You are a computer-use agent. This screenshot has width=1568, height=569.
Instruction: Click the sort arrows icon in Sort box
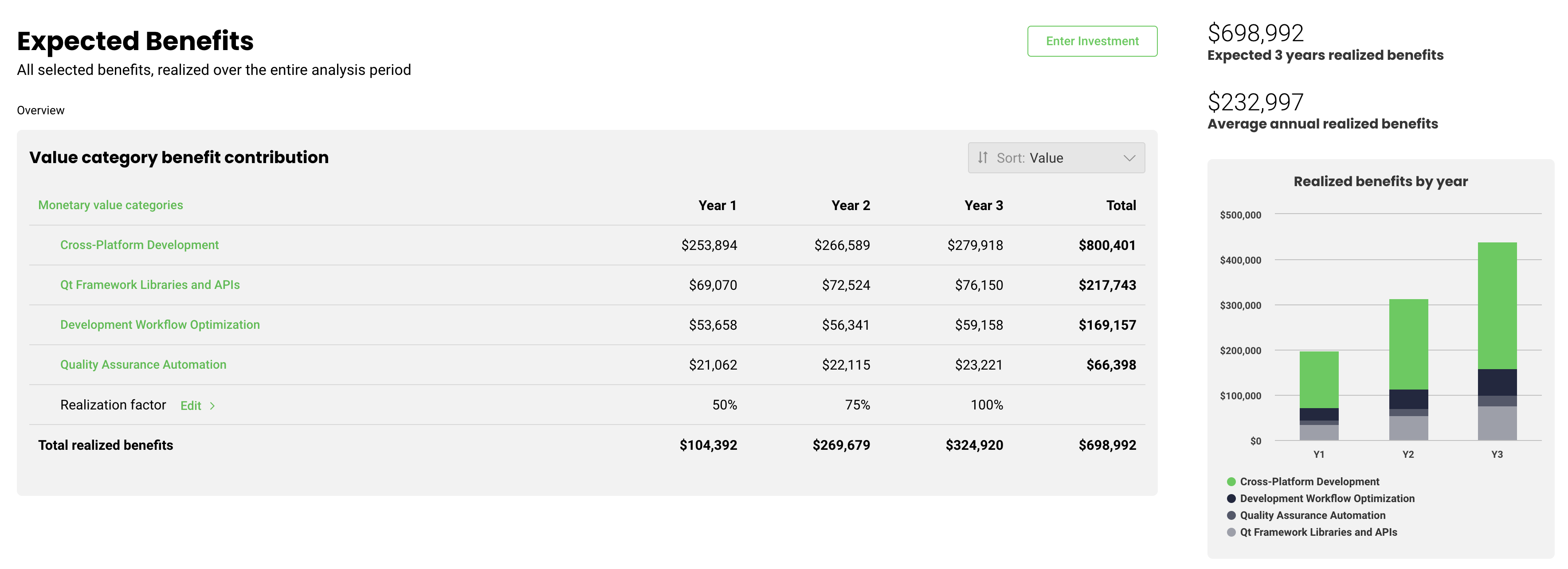pyautogui.click(x=982, y=158)
